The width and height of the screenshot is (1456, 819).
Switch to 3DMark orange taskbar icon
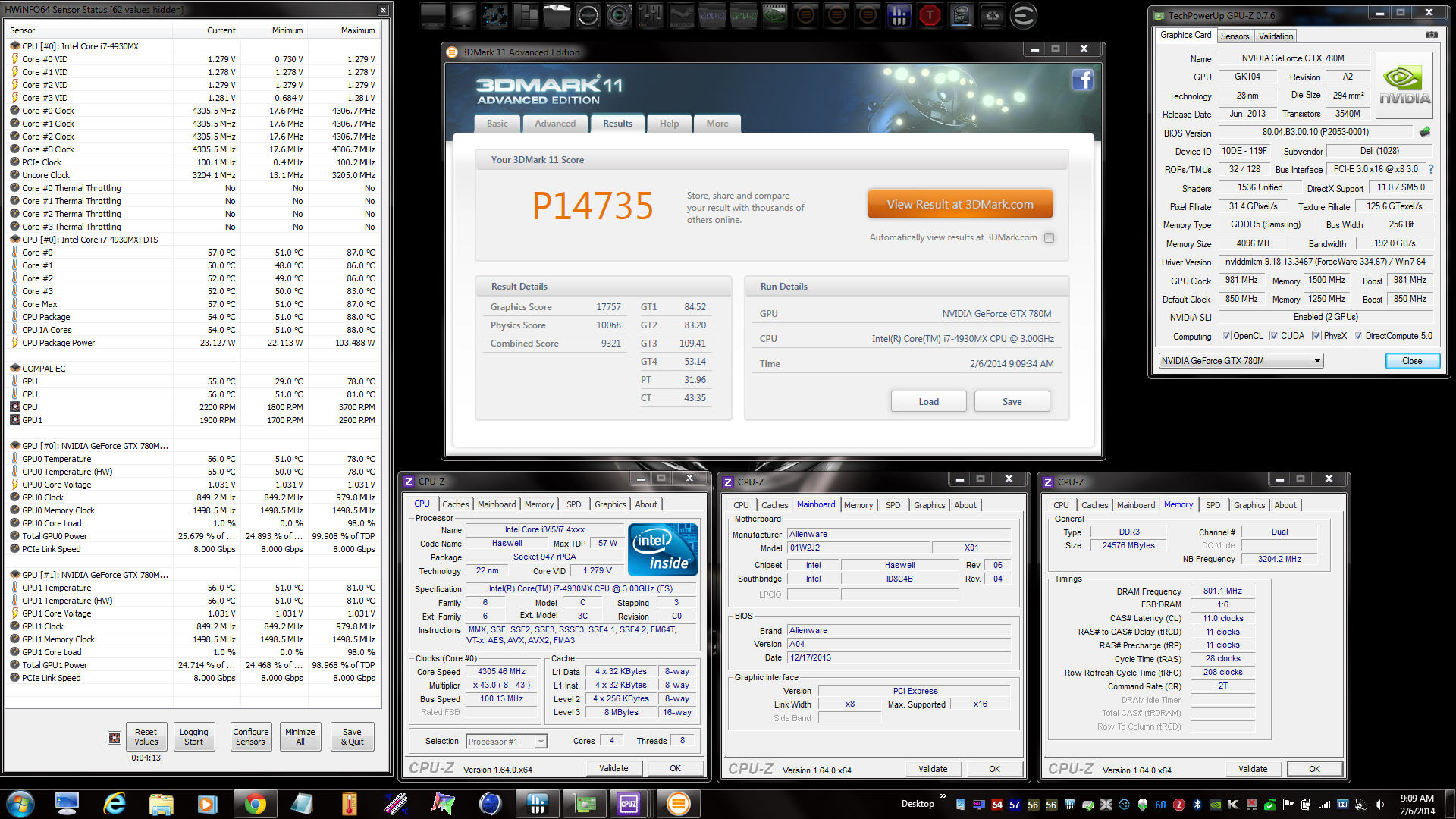[678, 804]
